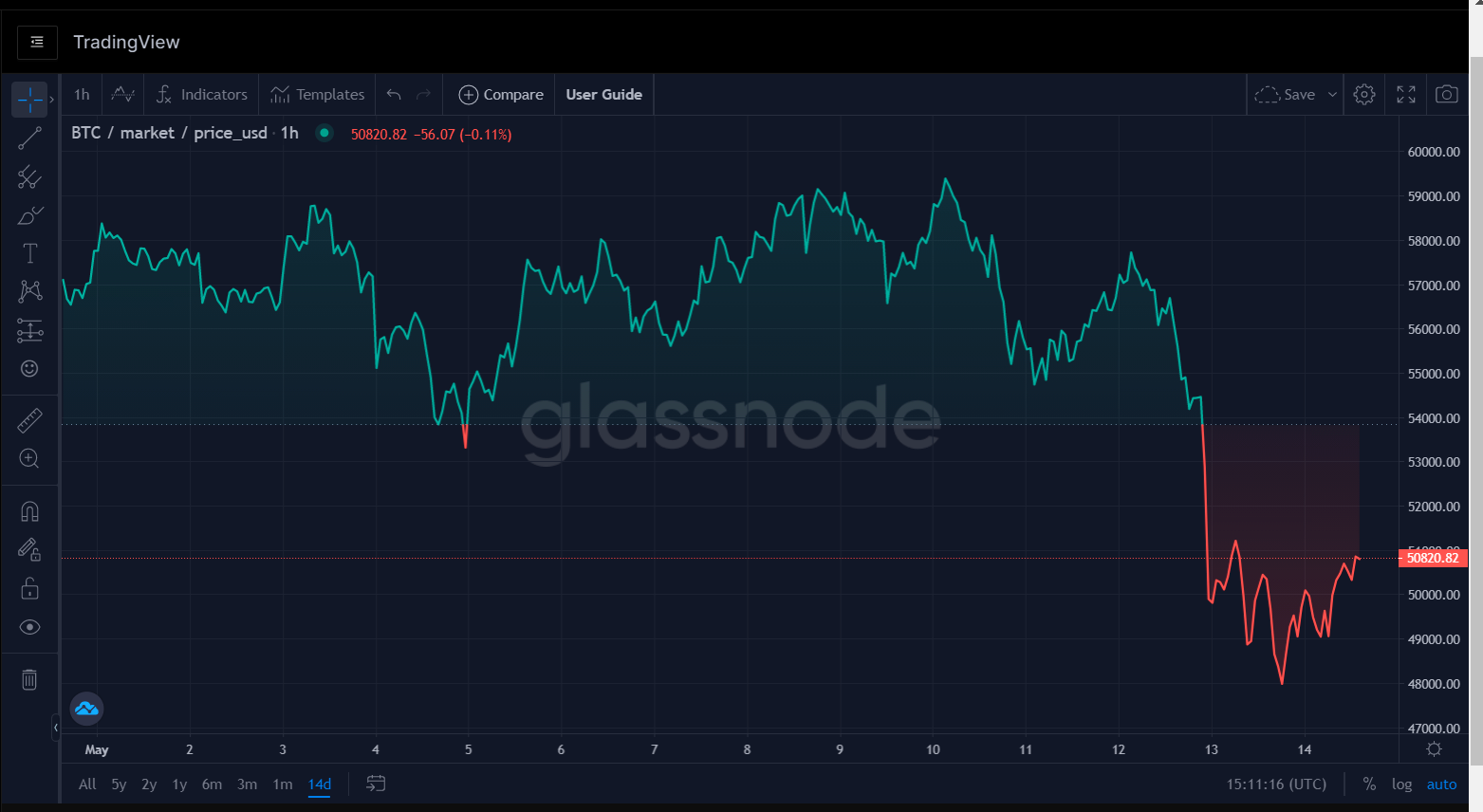Toggle log scale mode
The image size is (1483, 812).
click(x=1401, y=784)
